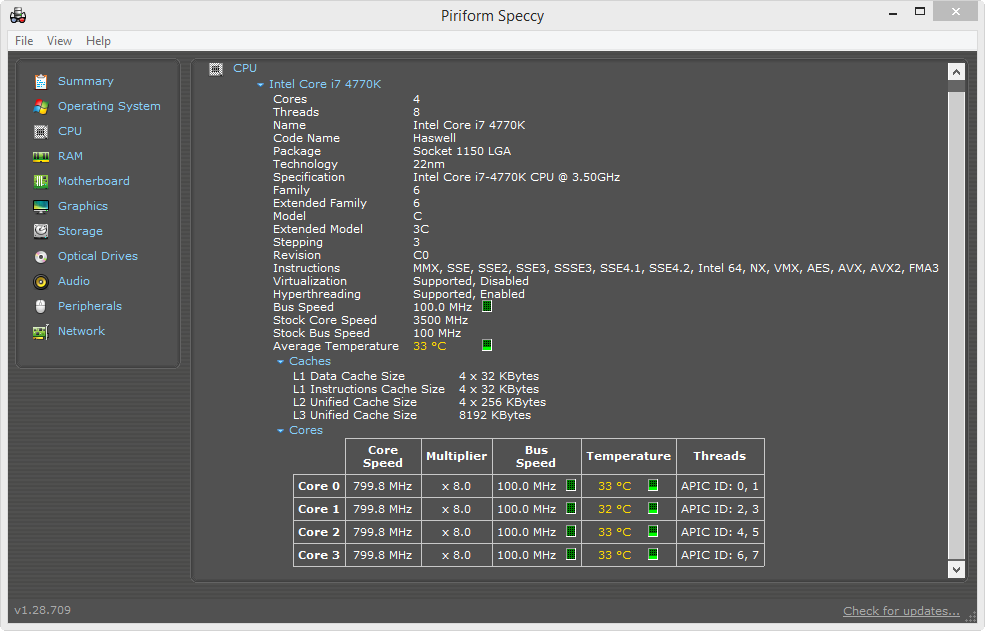Click the Optical Drives disc icon
Viewport: 985px width, 631px height.
pyautogui.click(x=41, y=256)
